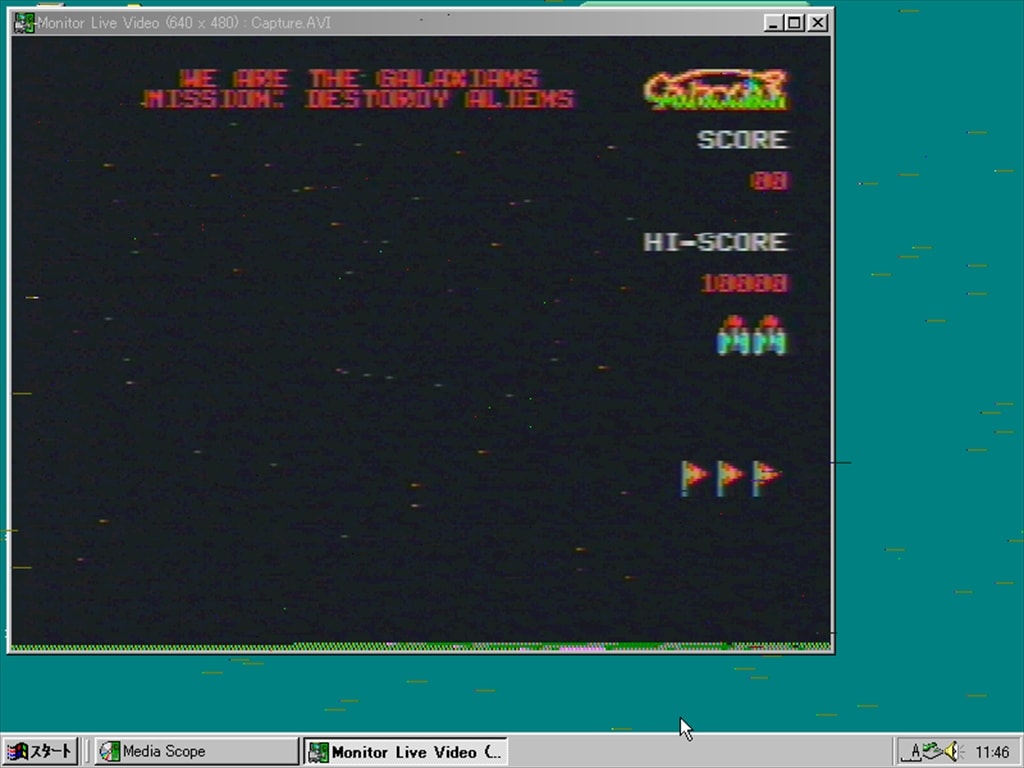Click the second remaining ship life icon
1024x768 pixels.
click(769, 336)
